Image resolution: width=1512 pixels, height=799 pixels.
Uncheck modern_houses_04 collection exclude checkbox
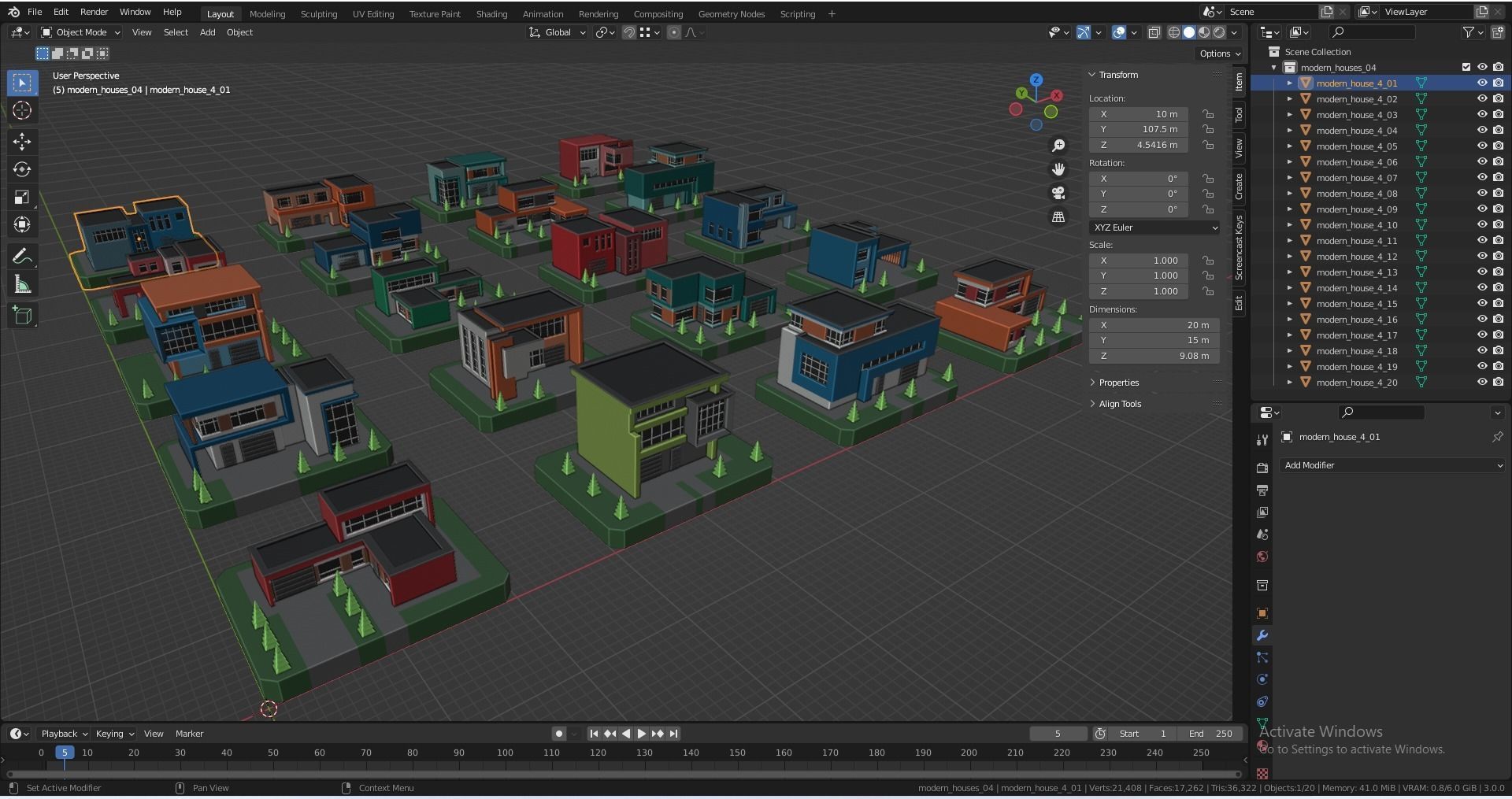(1466, 67)
